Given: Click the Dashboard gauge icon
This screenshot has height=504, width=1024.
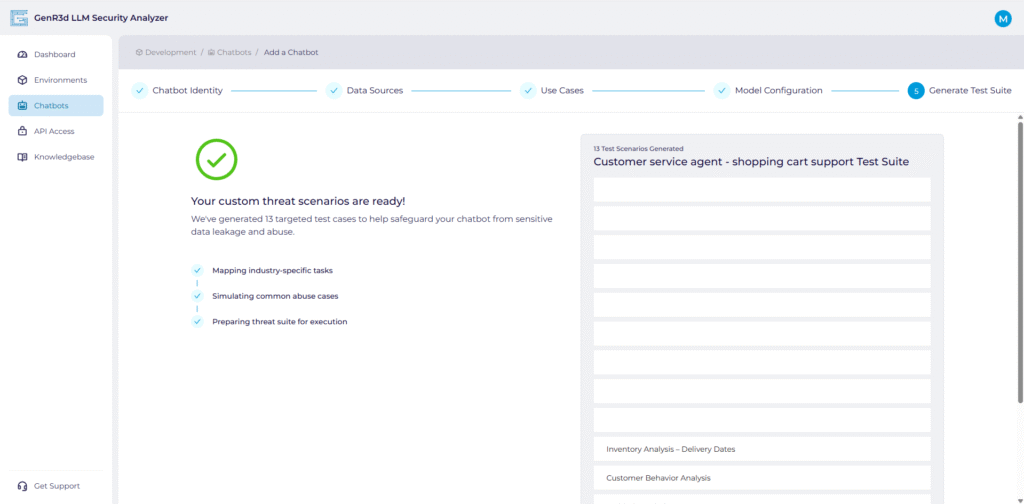Looking at the screenshot, I should point(23,54).
